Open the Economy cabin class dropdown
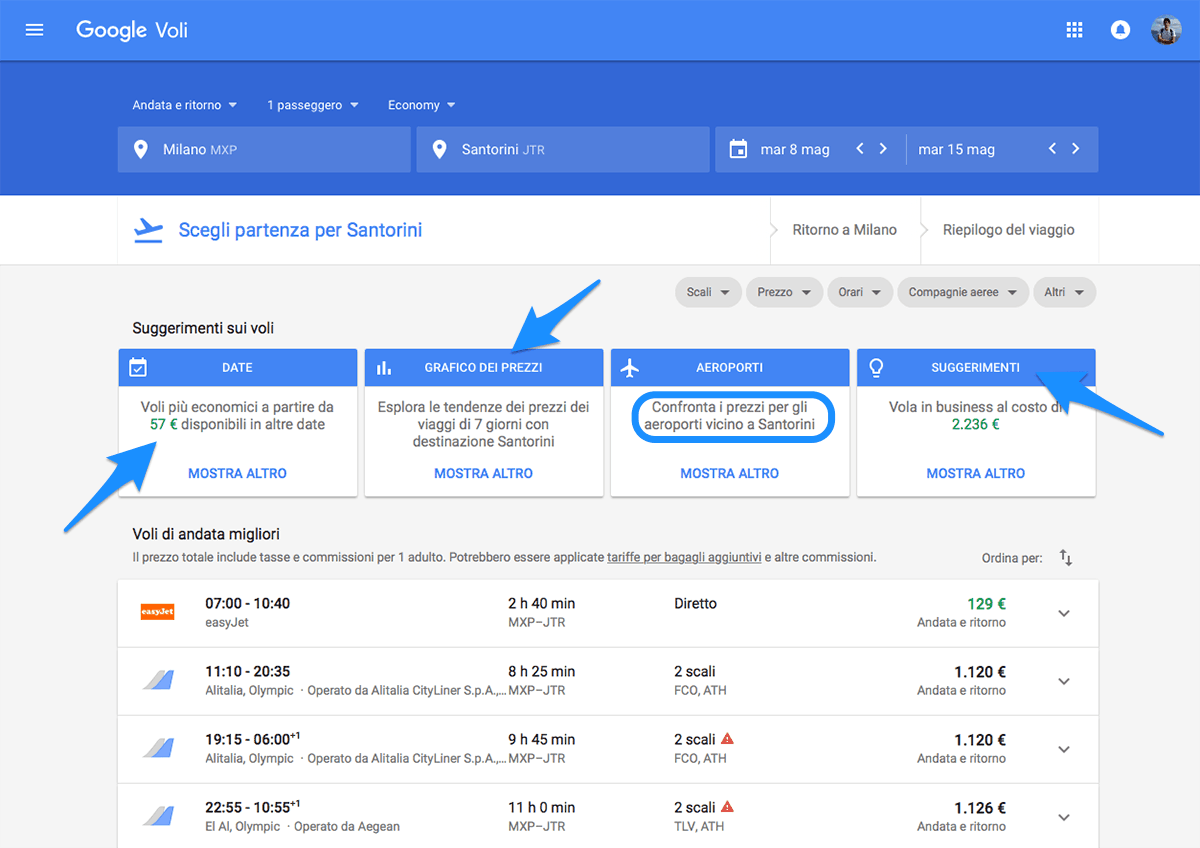This screenshot has width=1200, height=848. [421, 104]
